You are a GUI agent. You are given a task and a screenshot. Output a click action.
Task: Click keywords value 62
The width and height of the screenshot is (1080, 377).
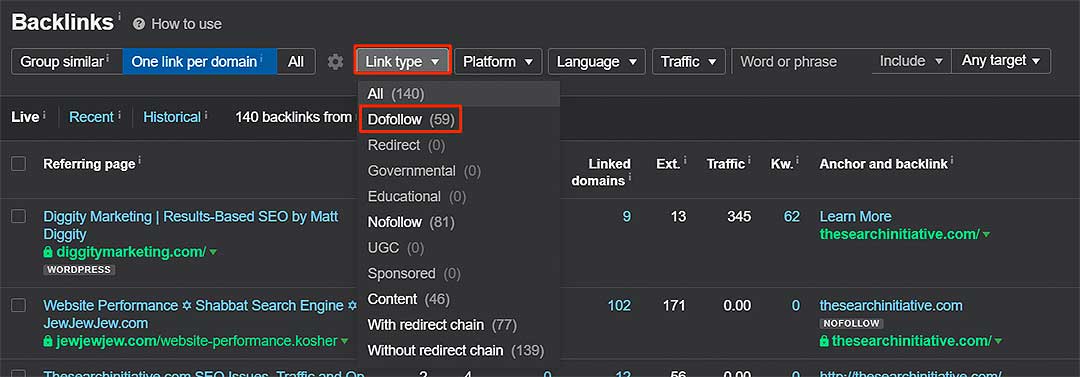[x=792, y=216]
